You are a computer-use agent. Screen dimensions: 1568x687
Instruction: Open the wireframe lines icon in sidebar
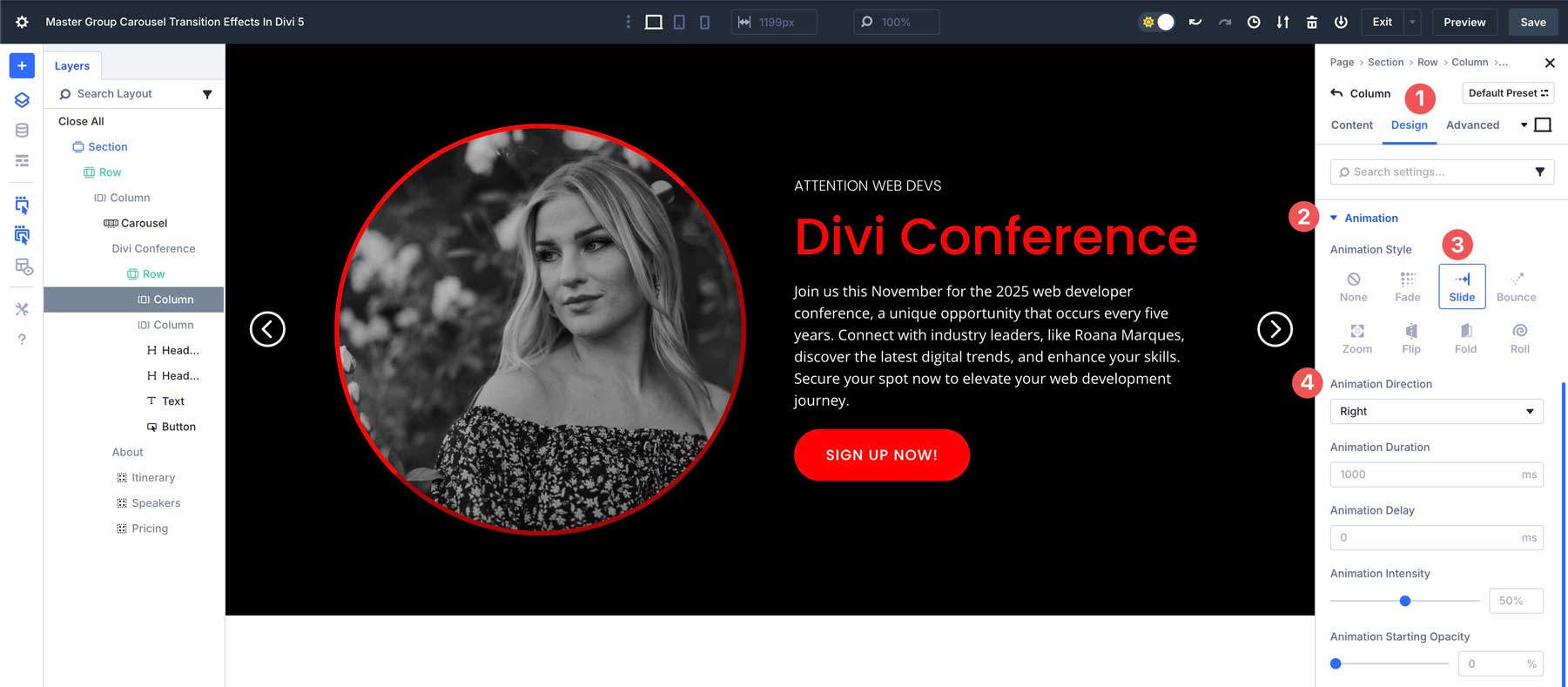click(x=22, y=160)
